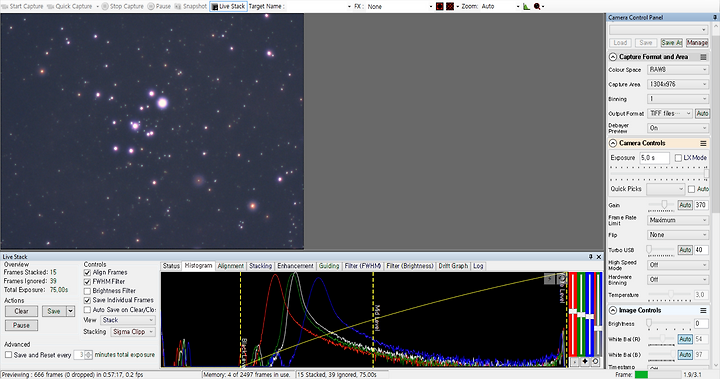The width and height of the screenshot is (720, 379).
Task: Open the Flip dropdown
Action: point(678,235)
